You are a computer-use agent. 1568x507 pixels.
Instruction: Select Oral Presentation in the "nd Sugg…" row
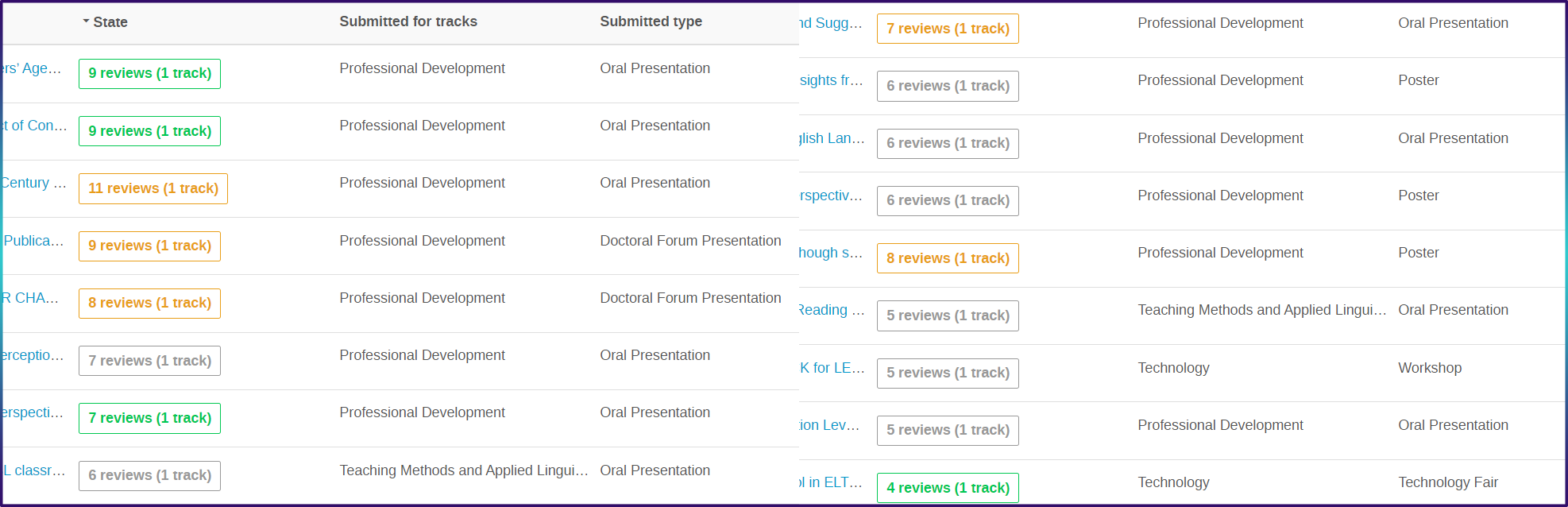click(1453, 23)
